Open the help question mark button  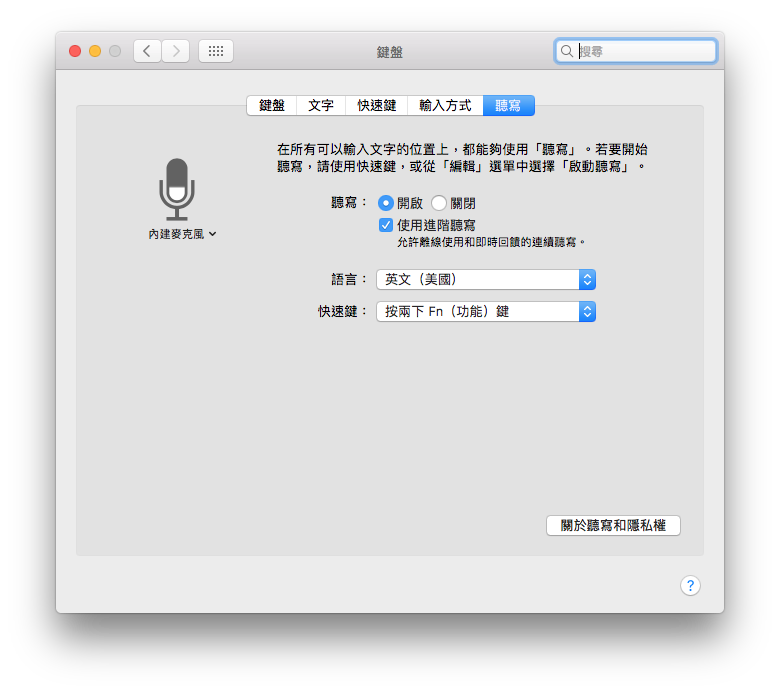[690, 586]
